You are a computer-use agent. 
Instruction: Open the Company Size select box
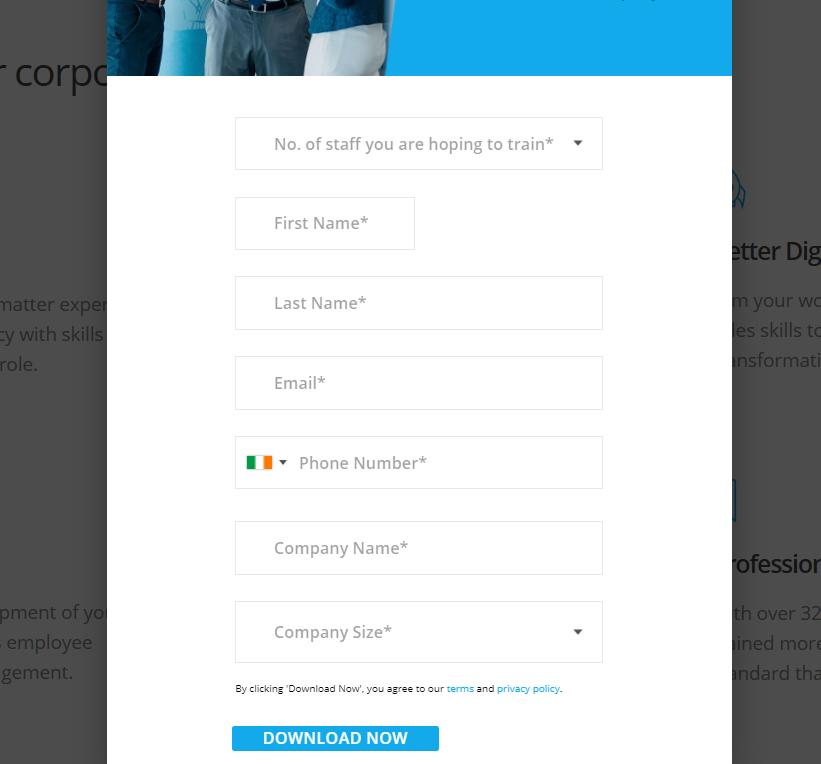419,632
